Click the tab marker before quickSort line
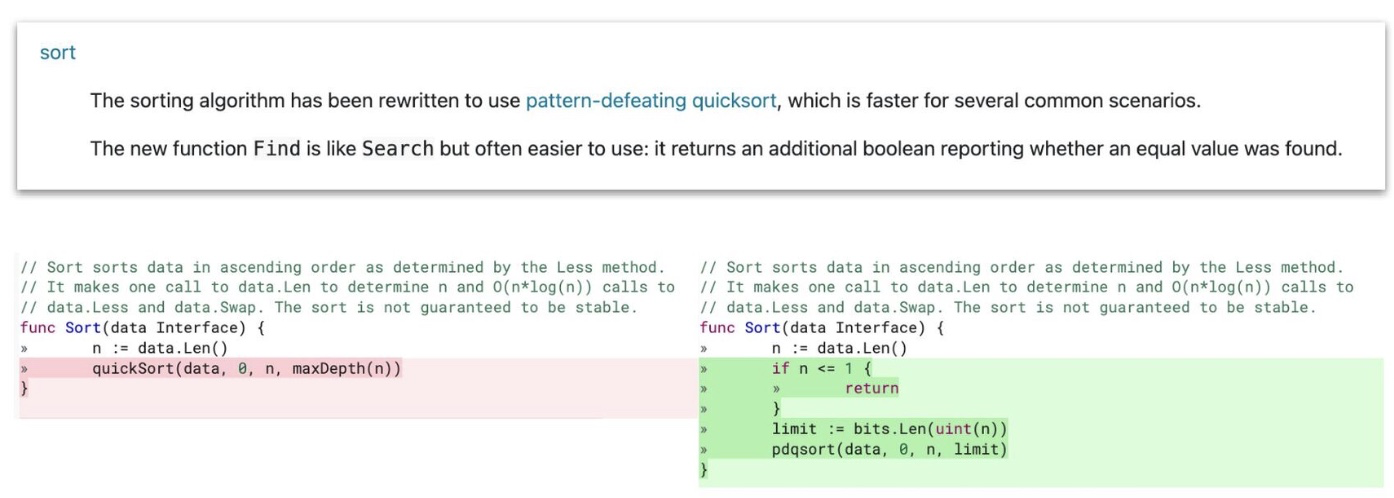 tap(23, 370)
